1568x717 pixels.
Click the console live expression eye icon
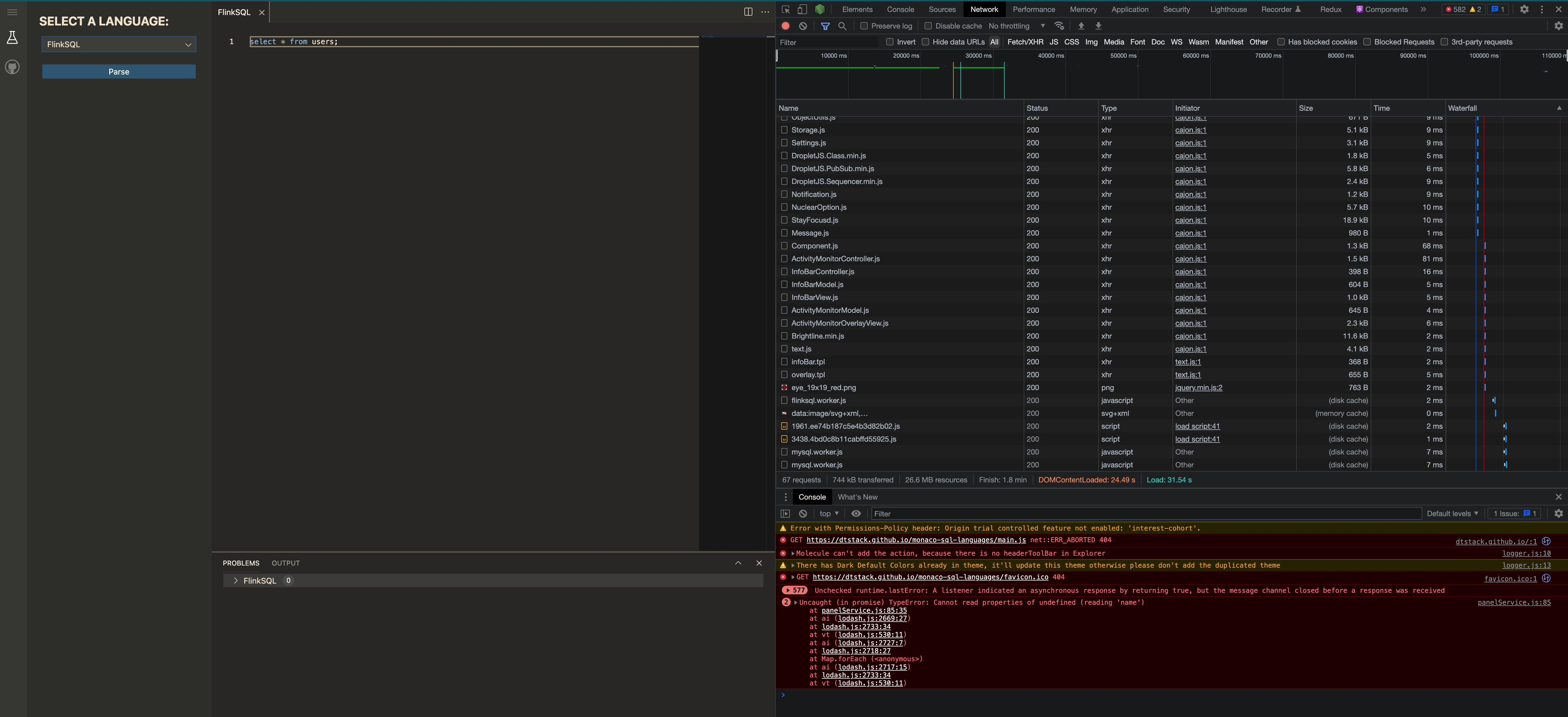(856, 513)
